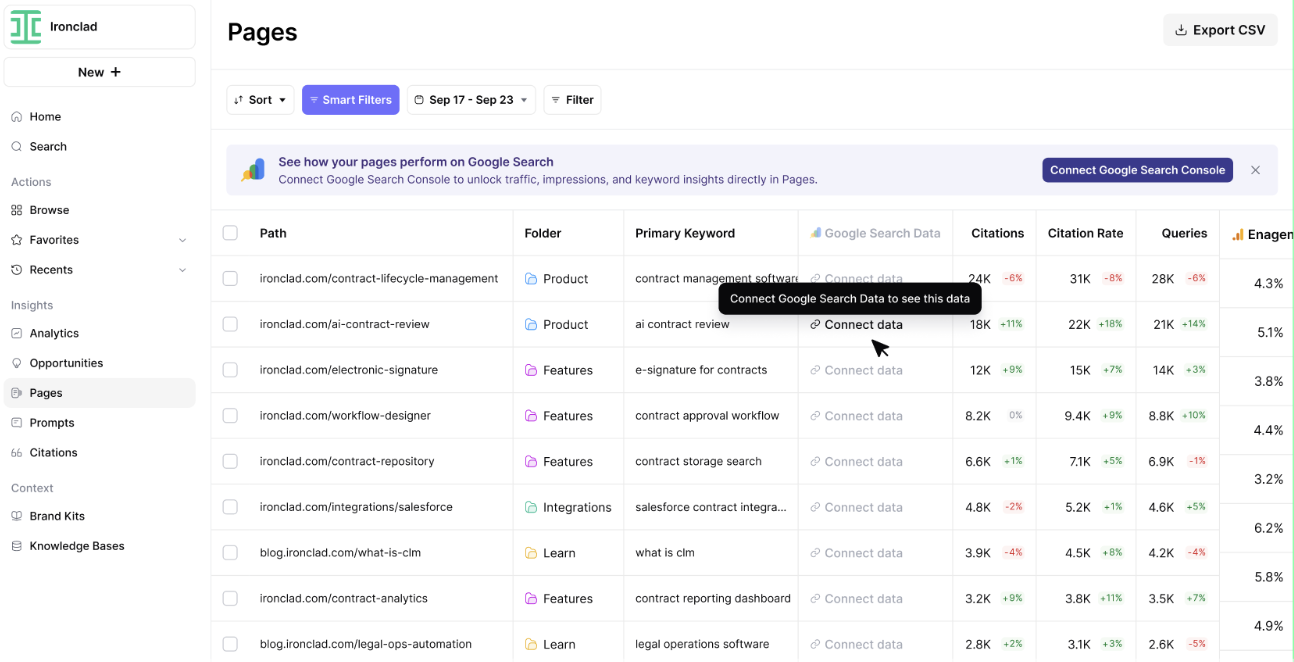Open the Ironclad workspace switcher

(x=100, y=27)
